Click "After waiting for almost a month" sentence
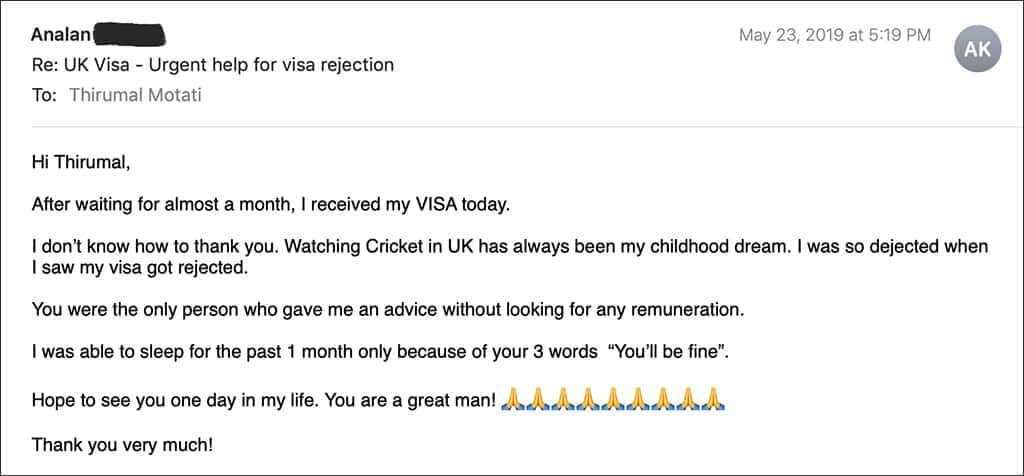Viewport: 1024px width, 476px height. [270, 205]
